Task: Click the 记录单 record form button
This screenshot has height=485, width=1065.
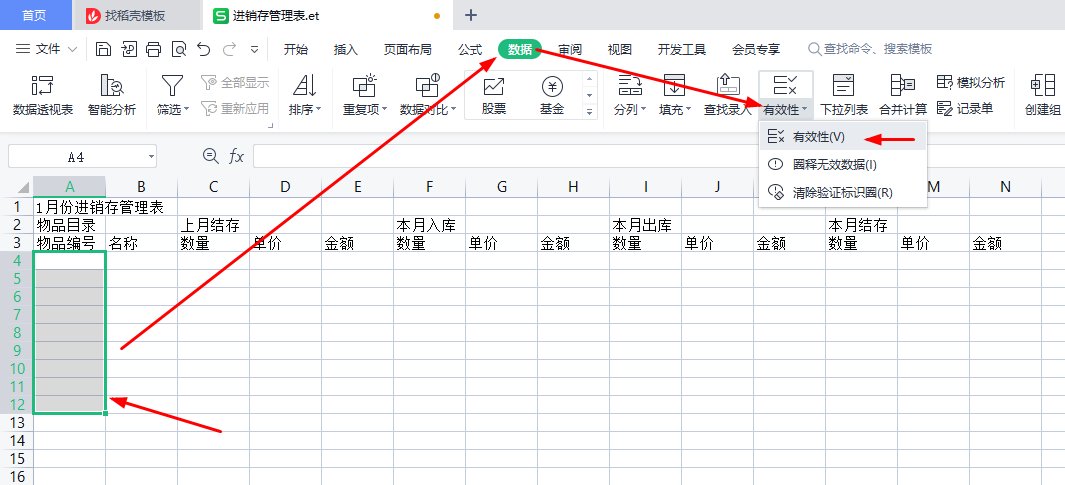Action: [965, 108]
